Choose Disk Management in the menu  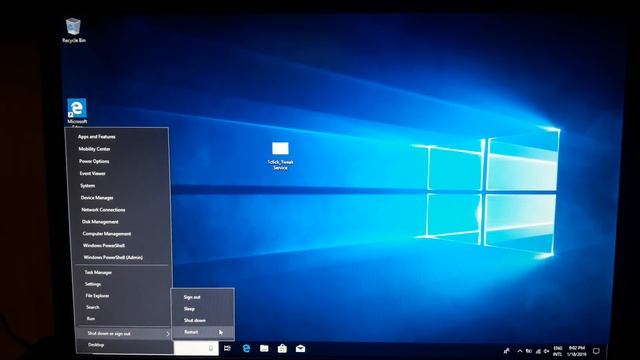pos(100,222)
